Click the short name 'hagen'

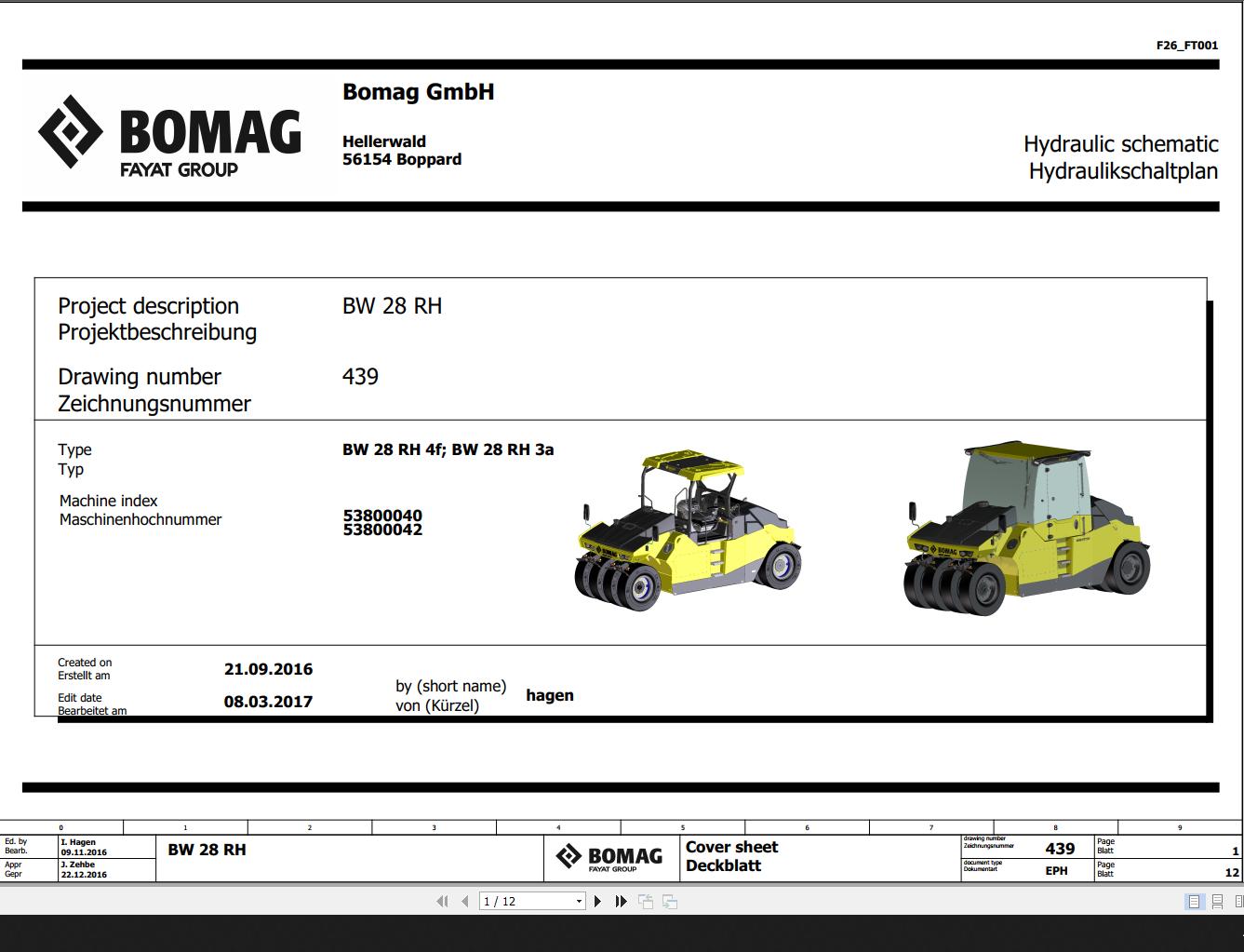point(550,695)
